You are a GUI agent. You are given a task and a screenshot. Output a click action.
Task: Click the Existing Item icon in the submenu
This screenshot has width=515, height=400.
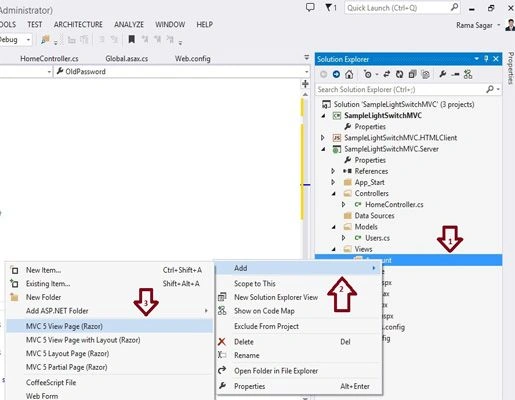pos(14,283)
